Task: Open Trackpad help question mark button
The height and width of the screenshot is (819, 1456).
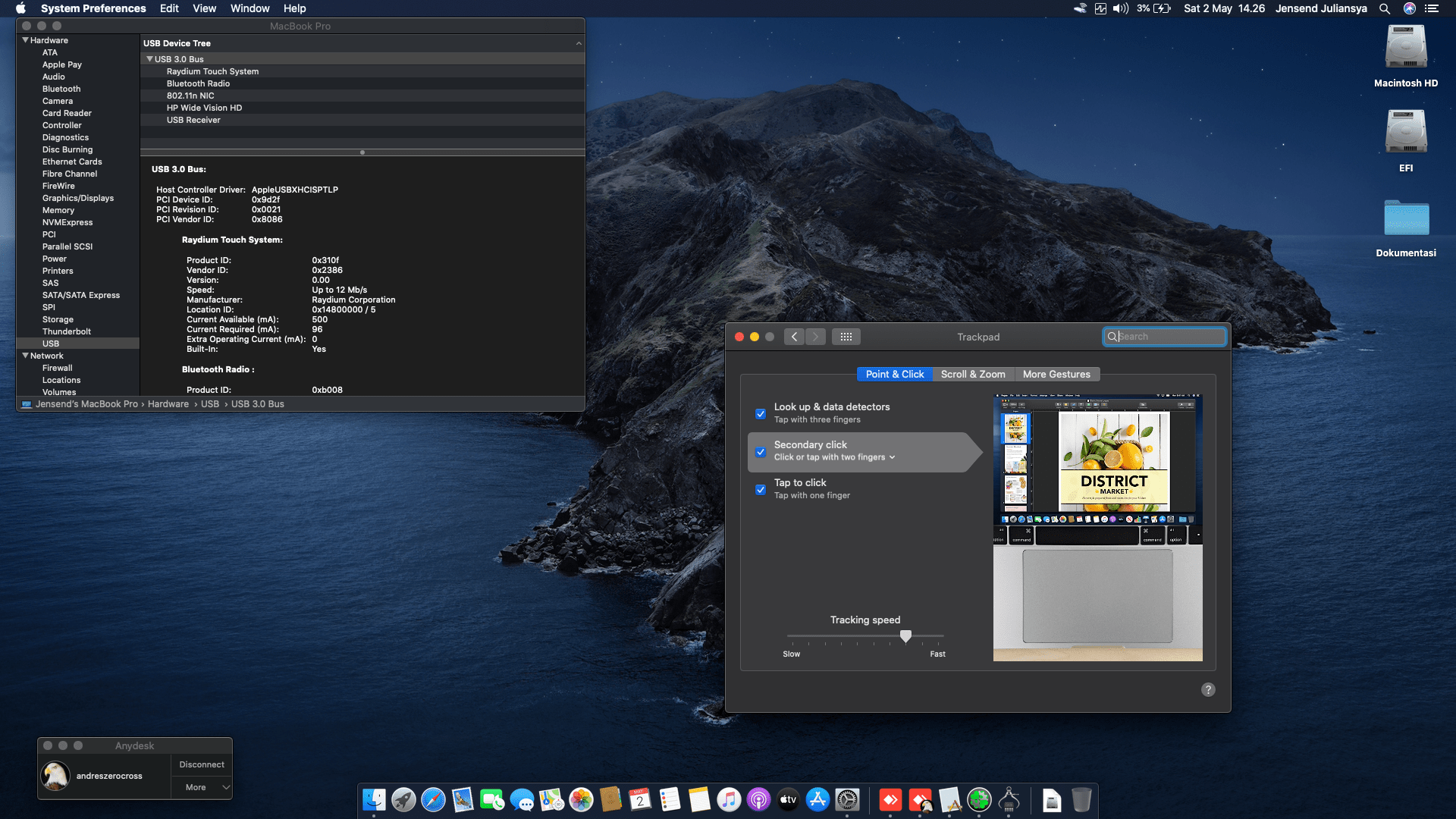Action: 1208,689
